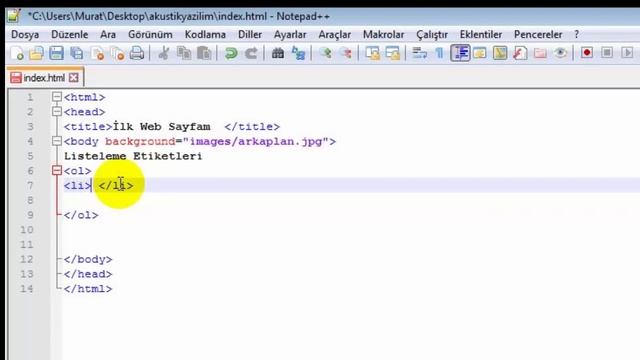
Task: Open the Düzenle menu
Action: click(x=69, y=35)
